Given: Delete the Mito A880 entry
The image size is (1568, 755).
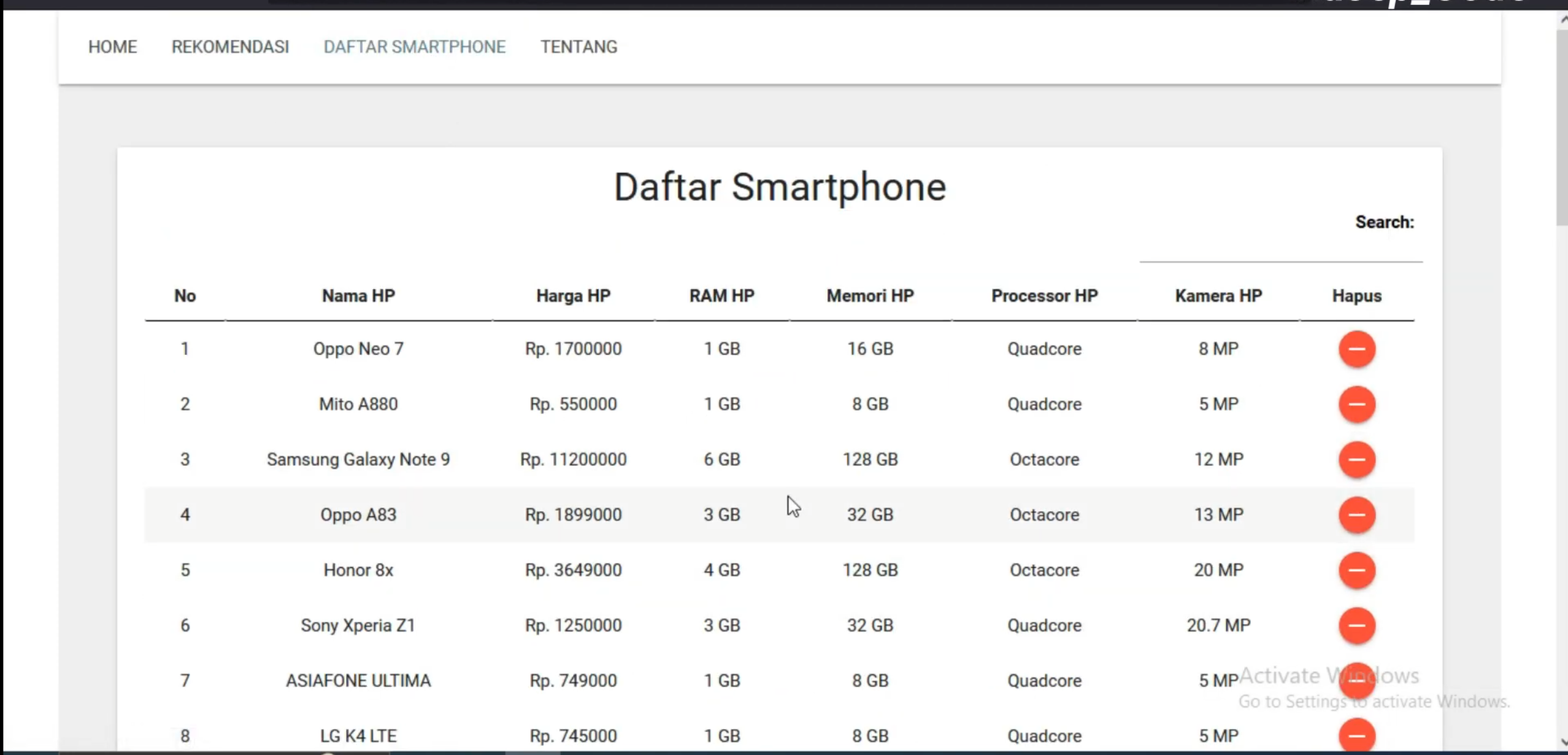Looking at the screenshot, I should coord(1356,404).
